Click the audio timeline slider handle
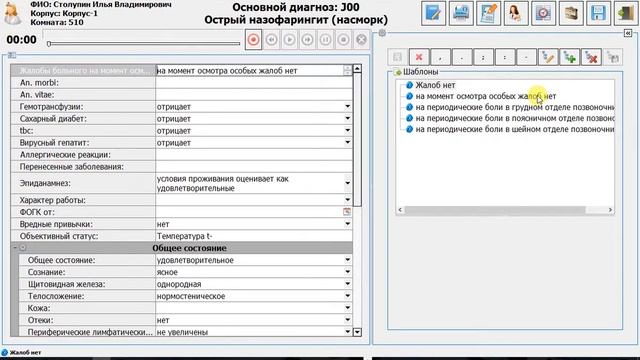640x360 pixels. (x=49, y=44)
